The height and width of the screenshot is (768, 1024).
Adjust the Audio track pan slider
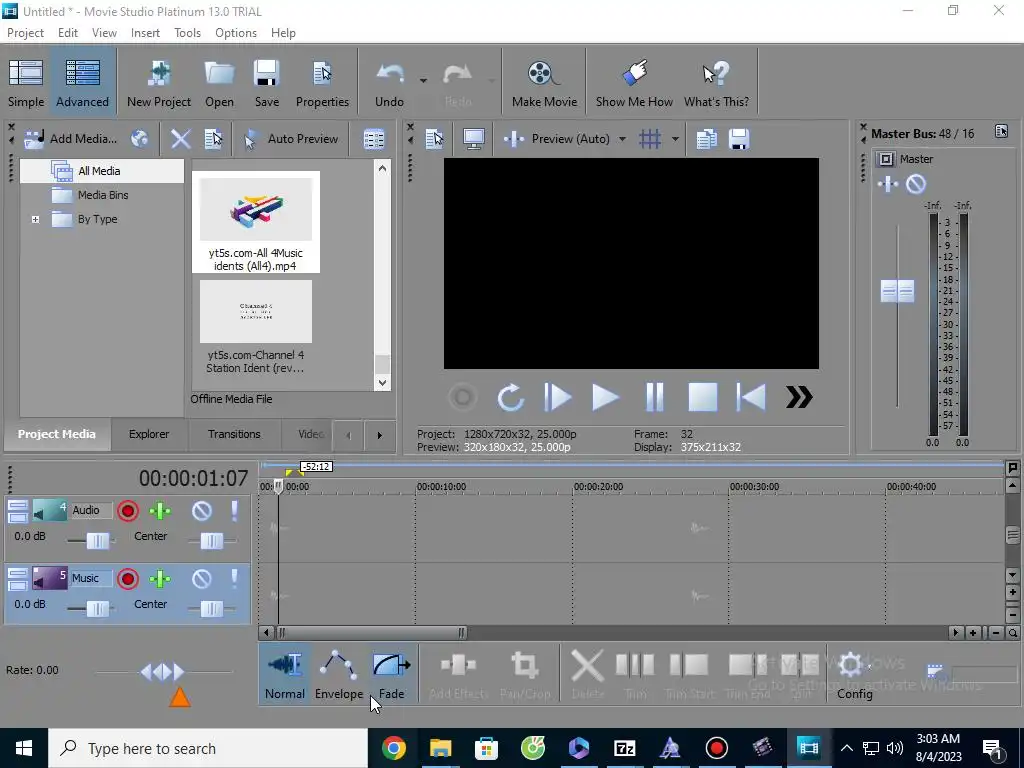pyautogui.click(x=212, y=541)
